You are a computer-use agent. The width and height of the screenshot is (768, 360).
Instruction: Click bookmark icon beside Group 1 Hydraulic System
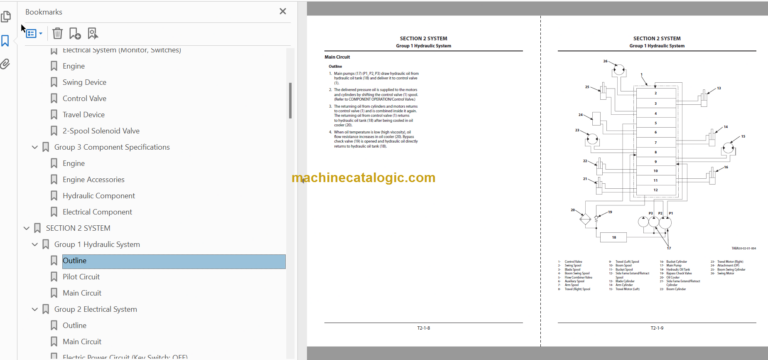(46, 244)
